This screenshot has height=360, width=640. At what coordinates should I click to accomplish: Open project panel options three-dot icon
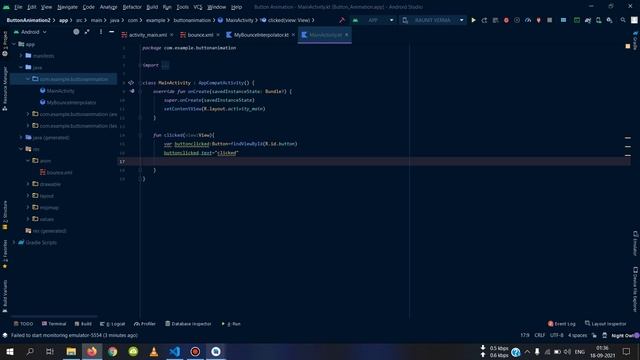click(x=101, y=31)
